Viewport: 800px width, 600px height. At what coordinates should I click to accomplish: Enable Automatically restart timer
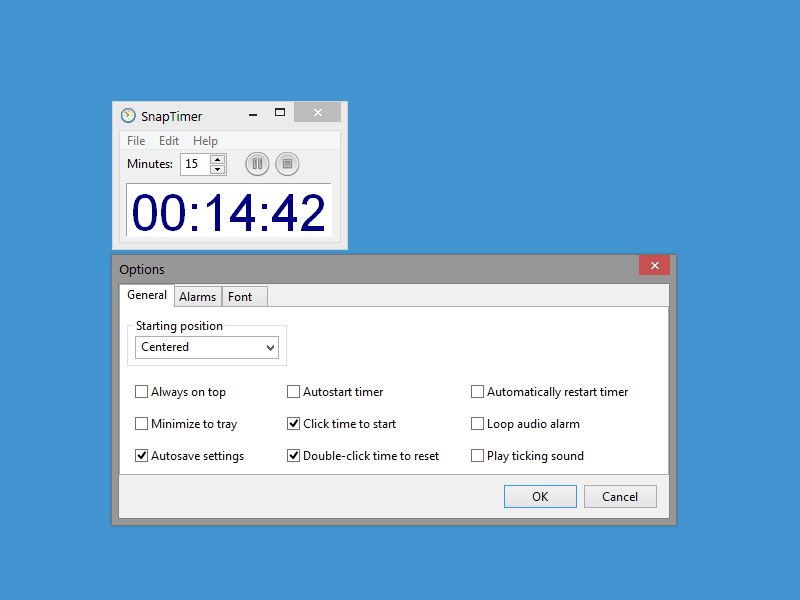point(477,392)
